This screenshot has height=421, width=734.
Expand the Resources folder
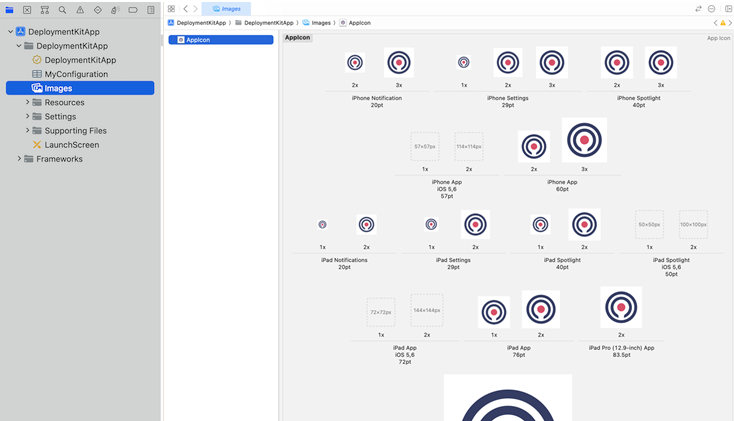tap(27, 102)
